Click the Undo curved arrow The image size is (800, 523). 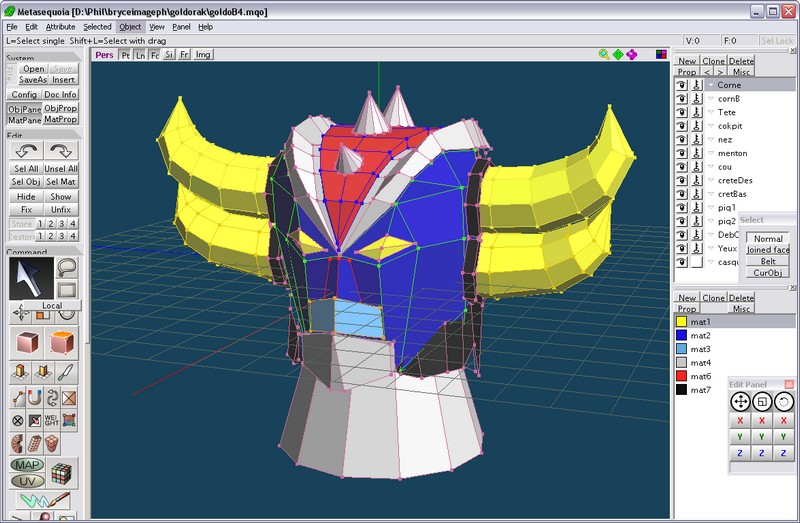(26, 151)
